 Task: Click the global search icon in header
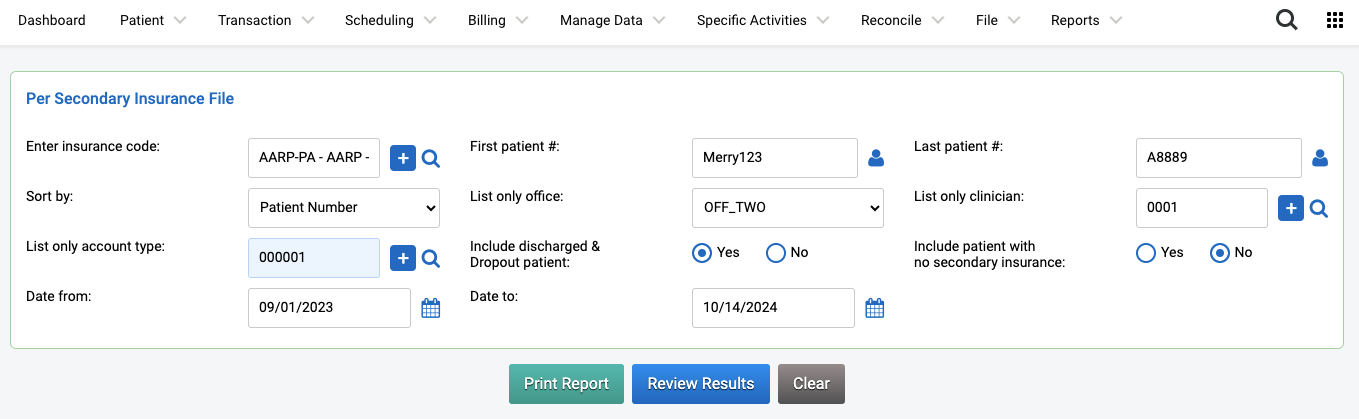1287,20
